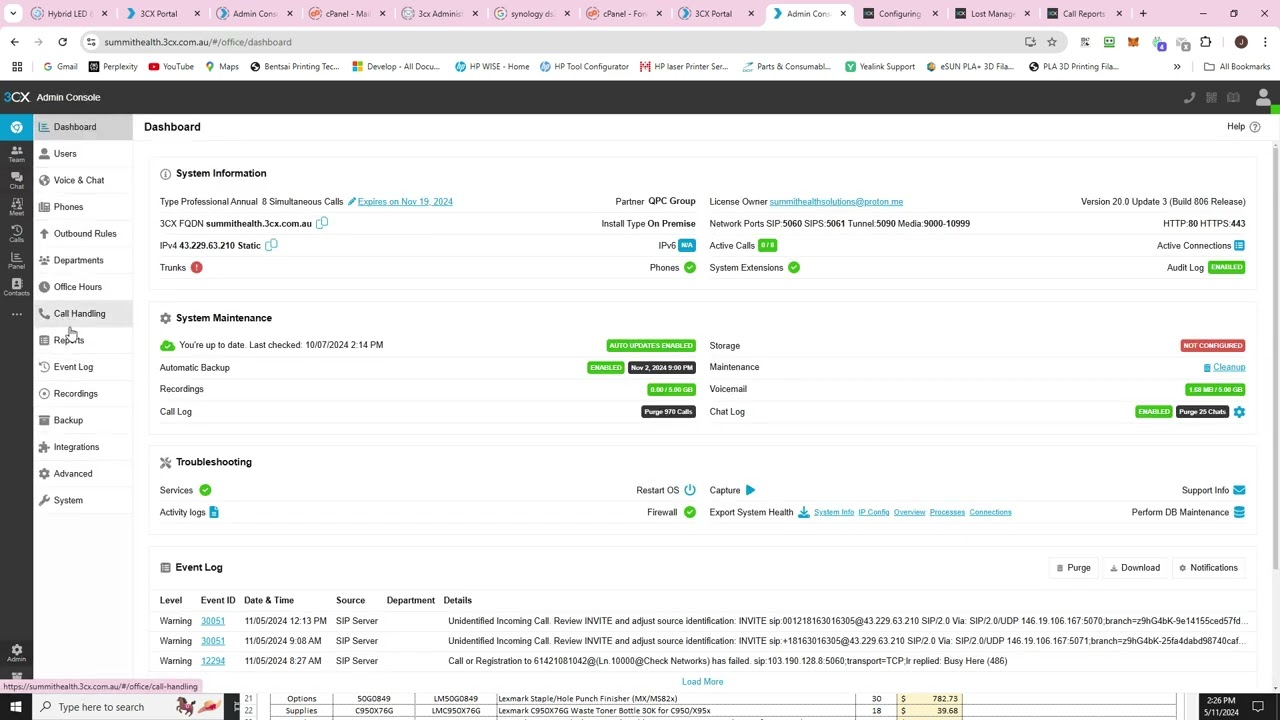Open the Activity logs file icon
The image size is (1280, 720).
click(x=214, y=512)
